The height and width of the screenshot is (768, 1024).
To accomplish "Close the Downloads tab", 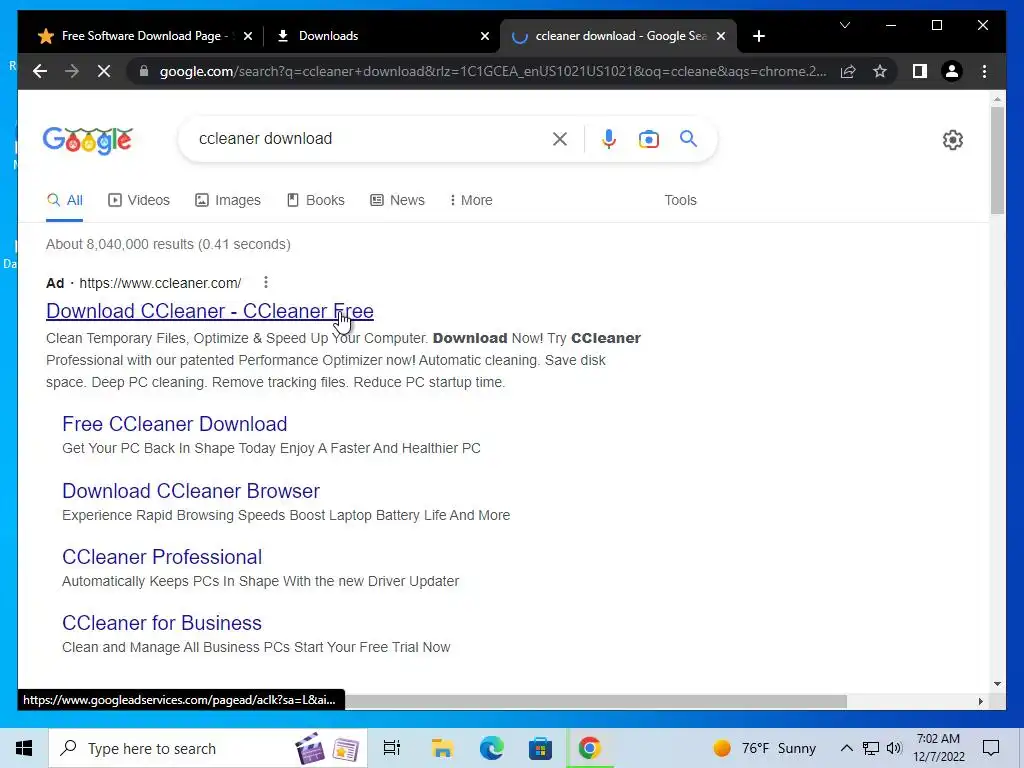I will [485, 36].
